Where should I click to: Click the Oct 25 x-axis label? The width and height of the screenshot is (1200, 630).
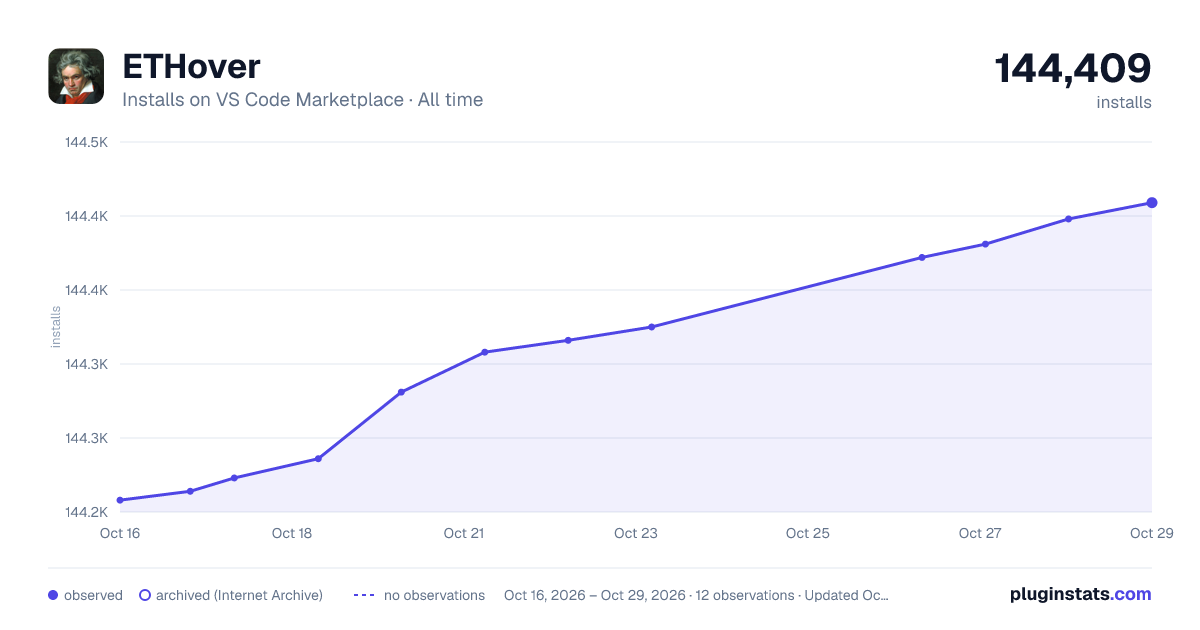pyautogui.click(x=808, y=533)
